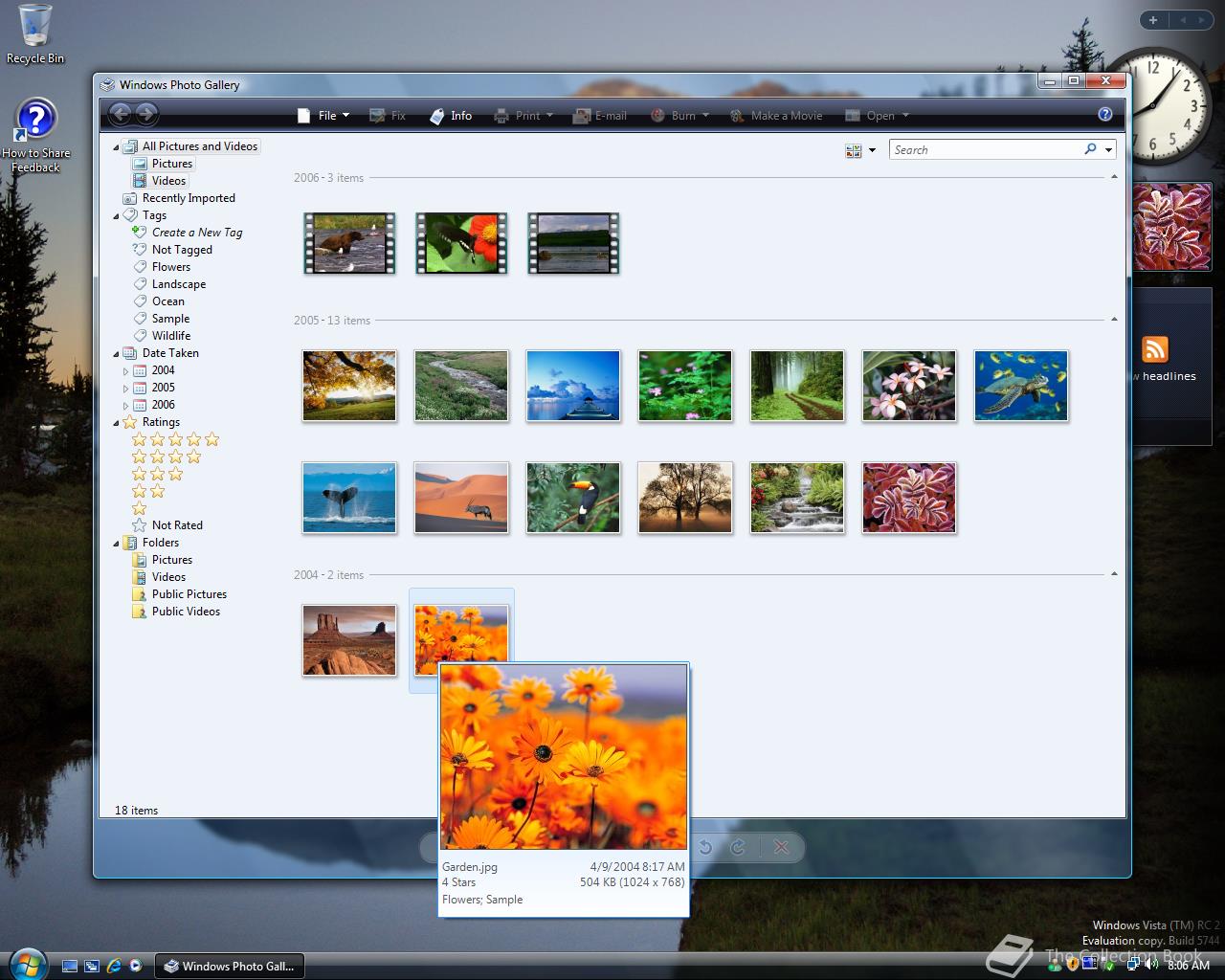Click the Back navigation arrow button
This screenshot has width=1225, height=980.
point(120,114)
